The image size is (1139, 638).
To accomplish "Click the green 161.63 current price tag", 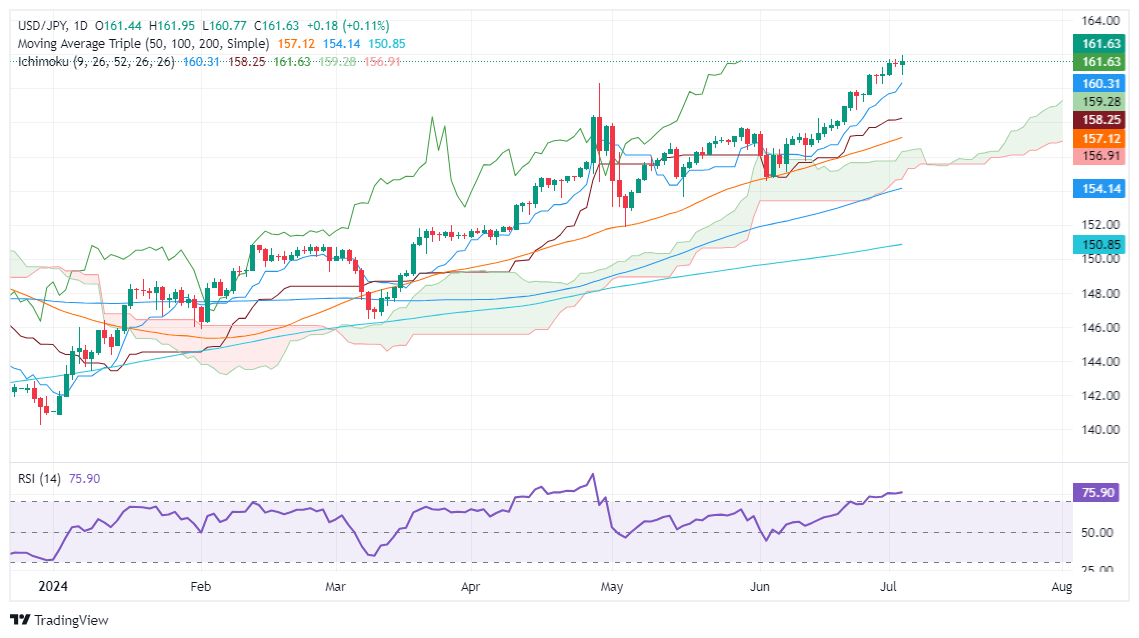I will click(1099, 44).
